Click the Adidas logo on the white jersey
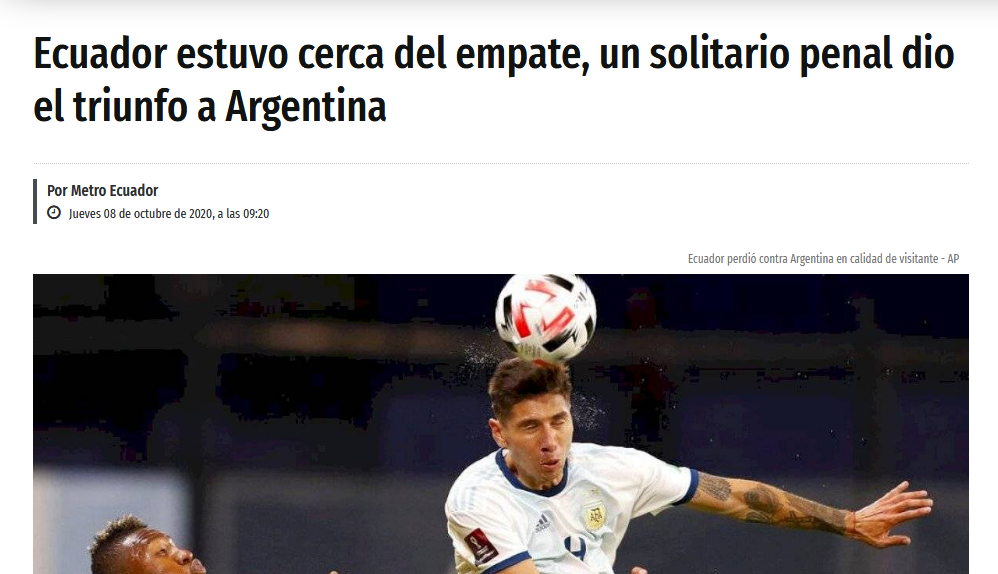 coord(542,523)
